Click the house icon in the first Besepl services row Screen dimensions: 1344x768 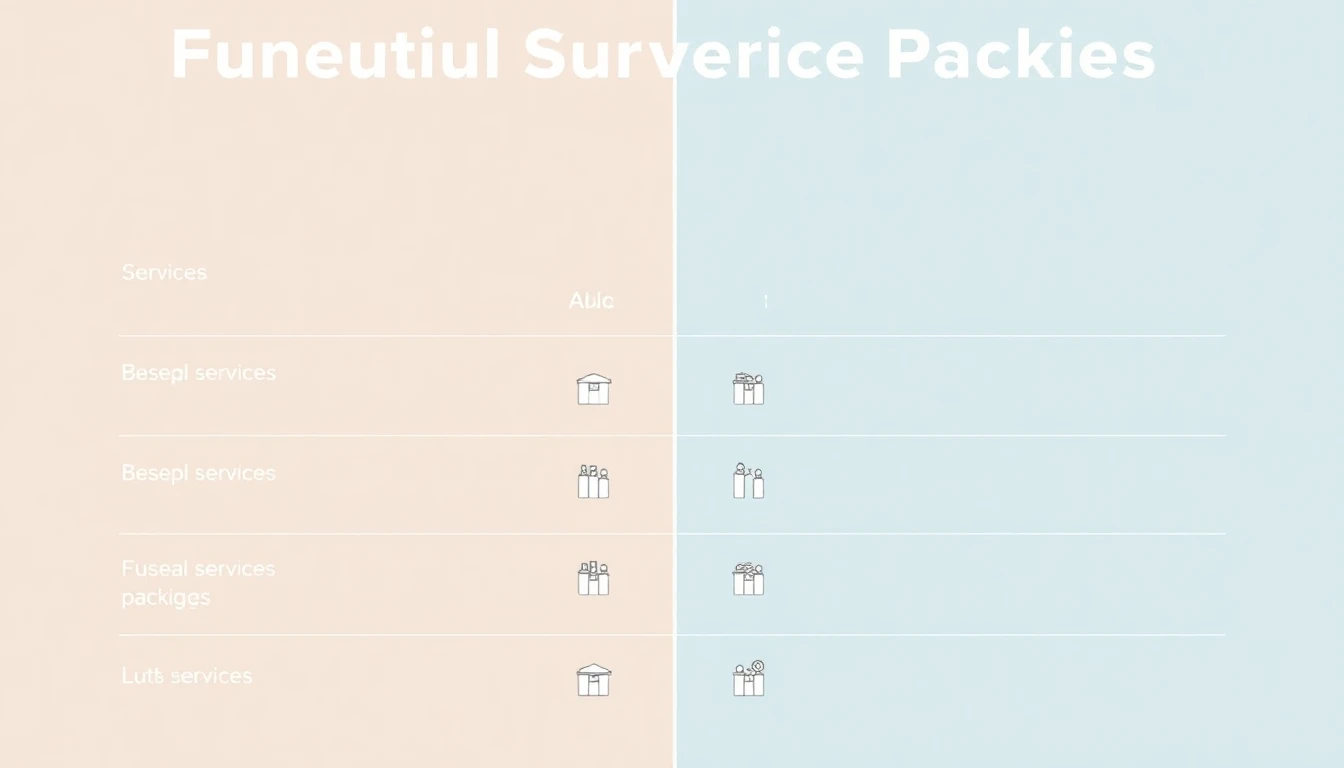click(x=593, y=389)
